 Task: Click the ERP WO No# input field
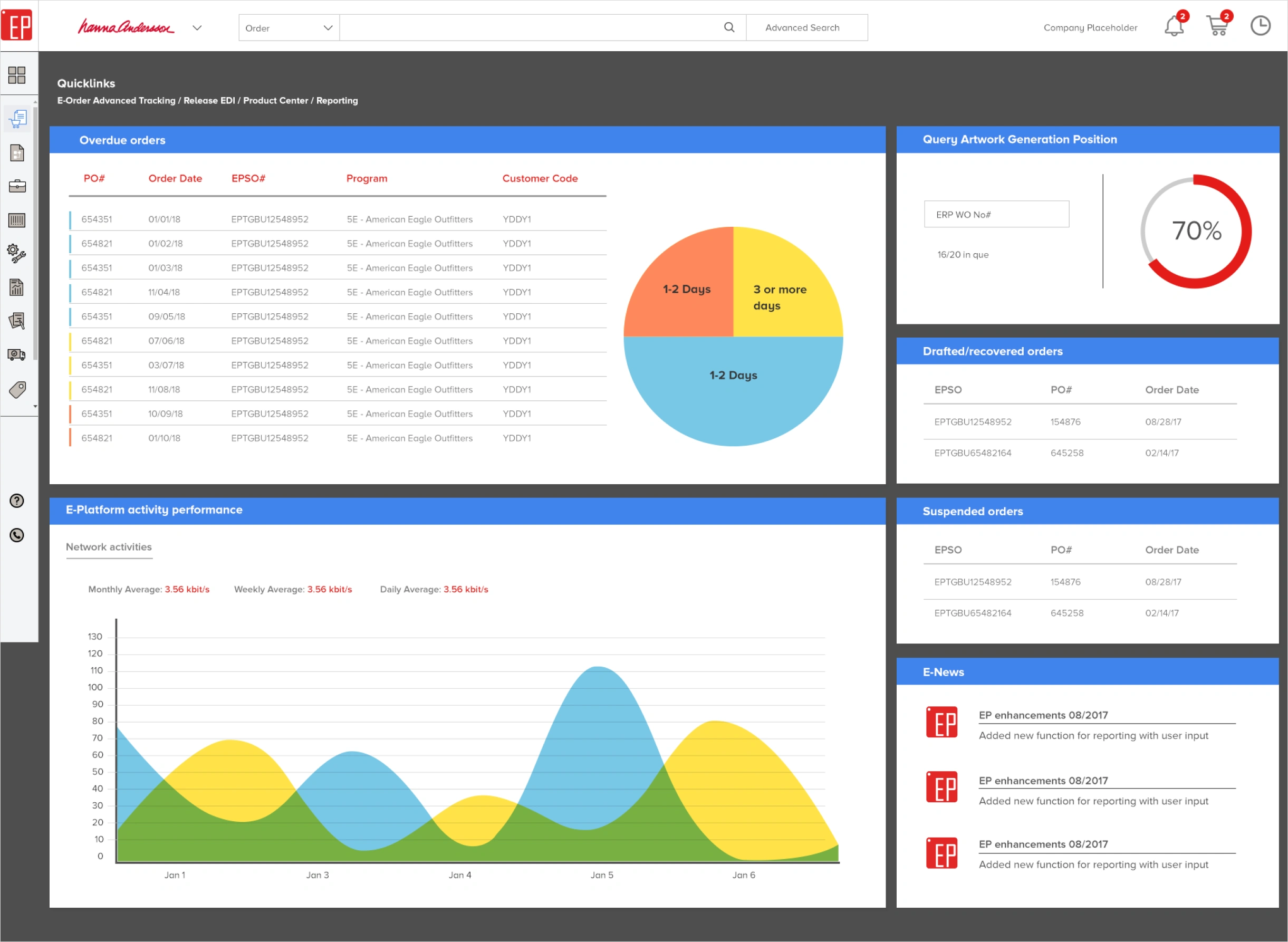996,214
